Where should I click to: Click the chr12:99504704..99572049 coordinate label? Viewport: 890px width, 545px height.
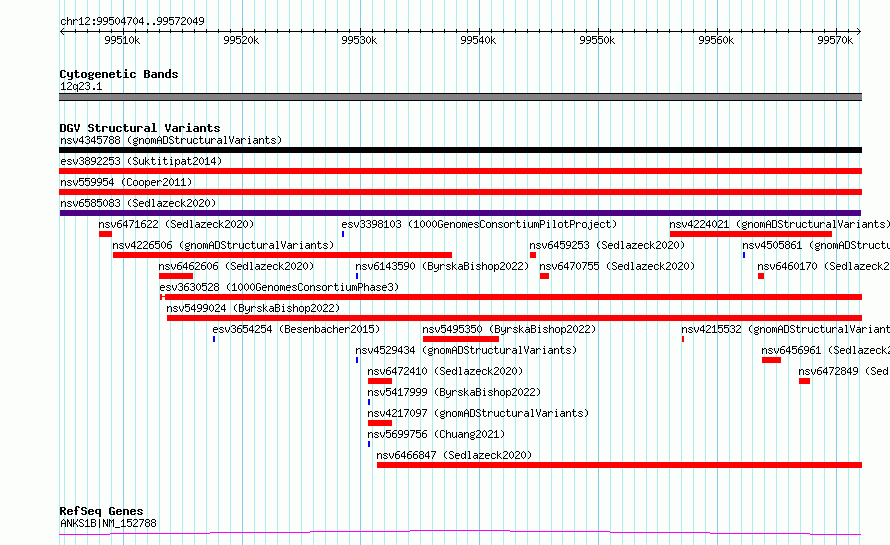[132, 21]
